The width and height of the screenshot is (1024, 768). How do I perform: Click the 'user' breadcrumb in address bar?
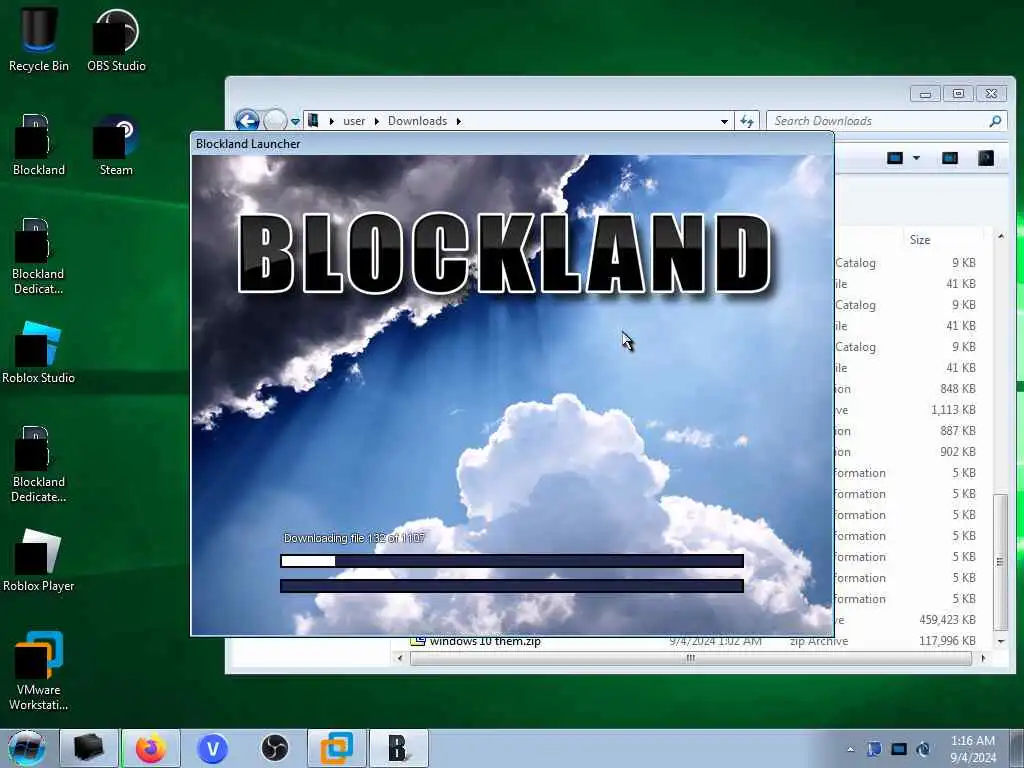(x=354, y=121)
